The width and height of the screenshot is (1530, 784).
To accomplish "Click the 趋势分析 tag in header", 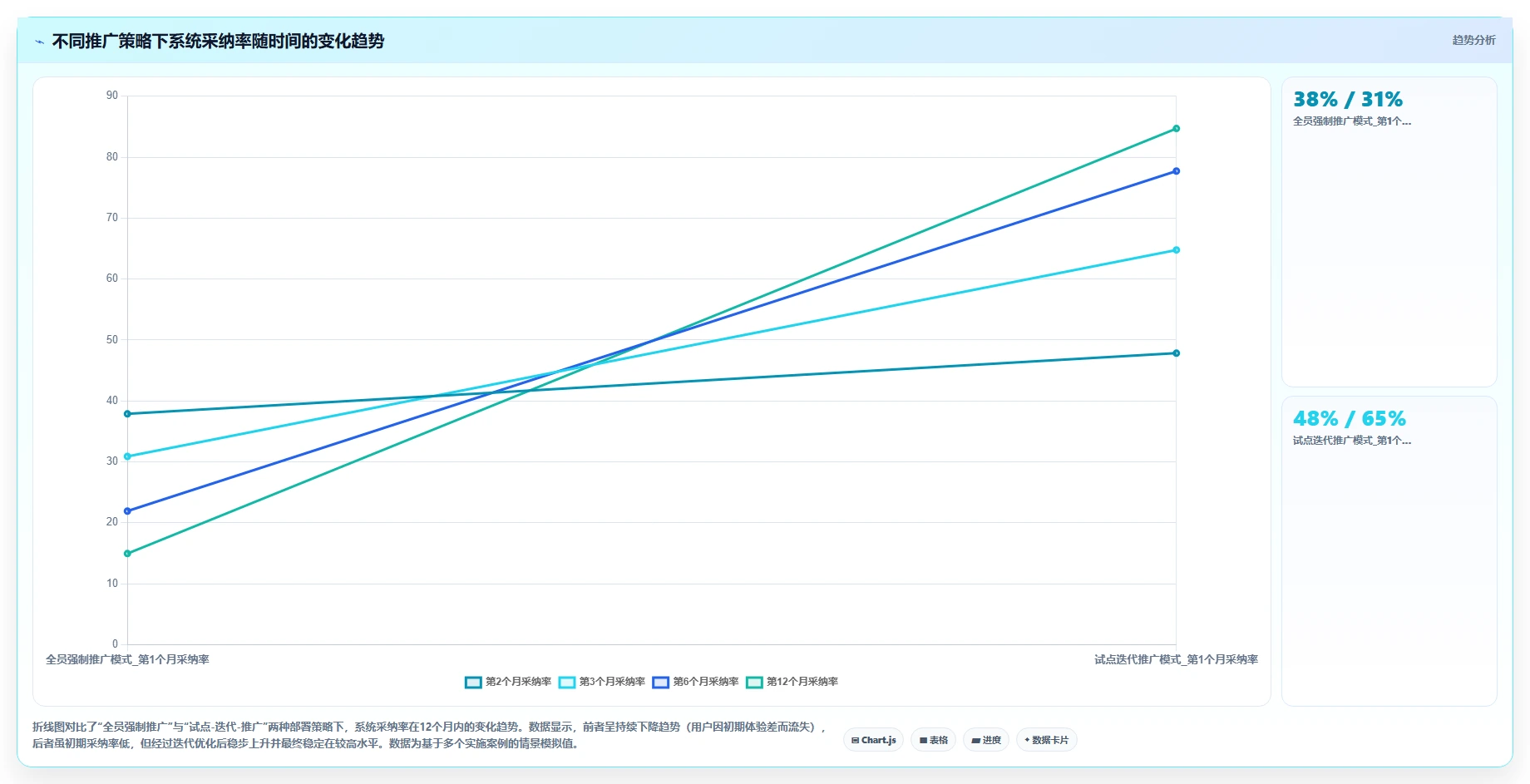I will tap(1473, 40).
